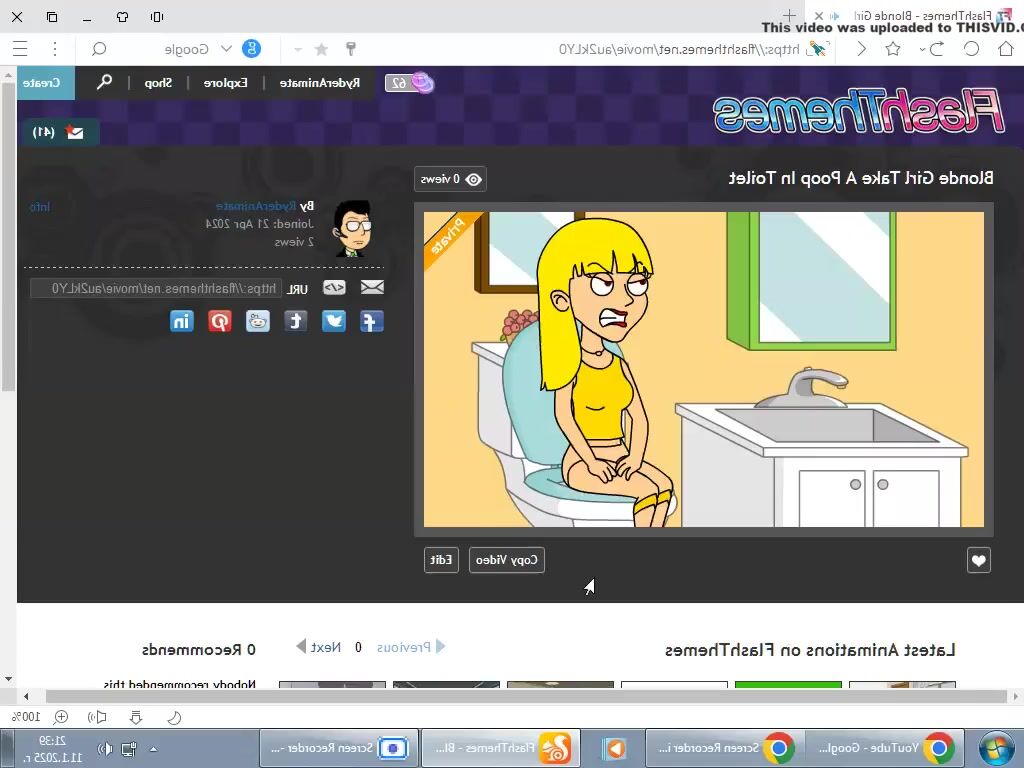Switch to the FlashThemes - Blonde Girl tab
This screenshot has height=768, width=1024.
914,16
